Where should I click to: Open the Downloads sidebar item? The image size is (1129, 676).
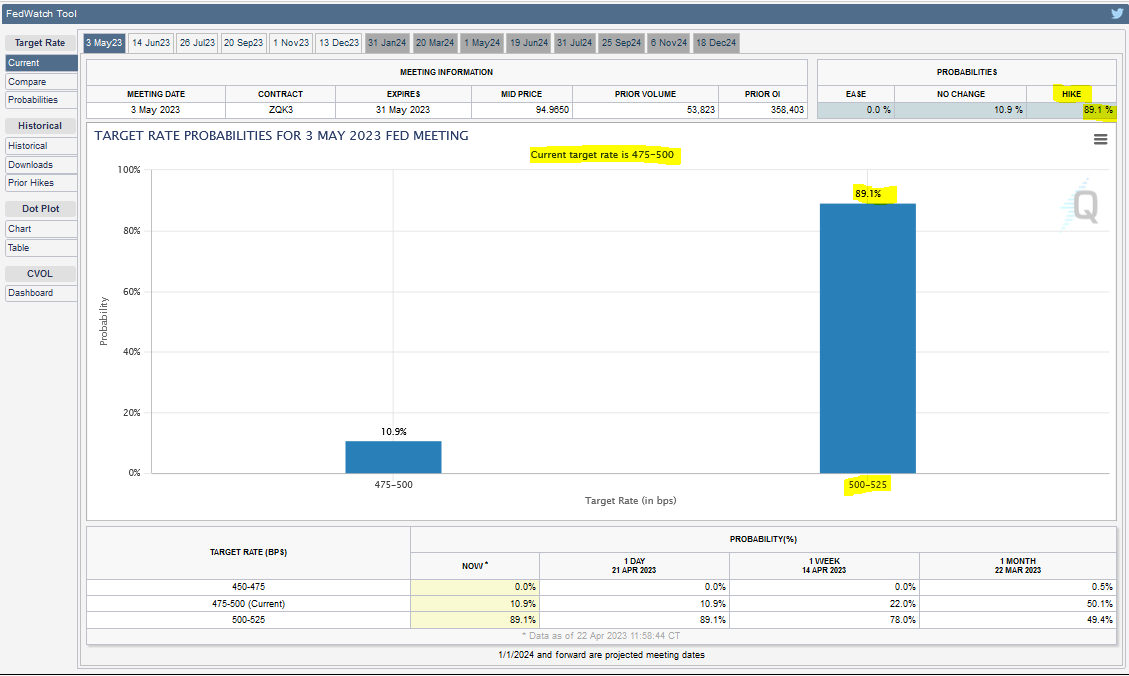pyautogui.click(x=41, y=165)
